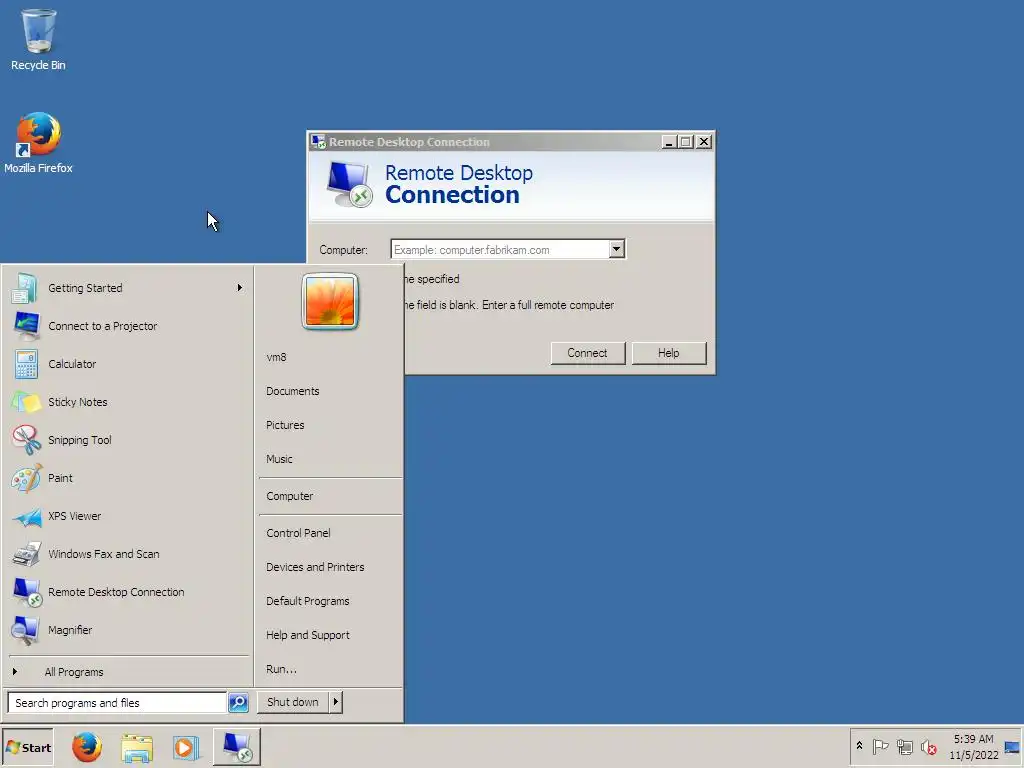Click the Computer name input field

pos(500,249)
